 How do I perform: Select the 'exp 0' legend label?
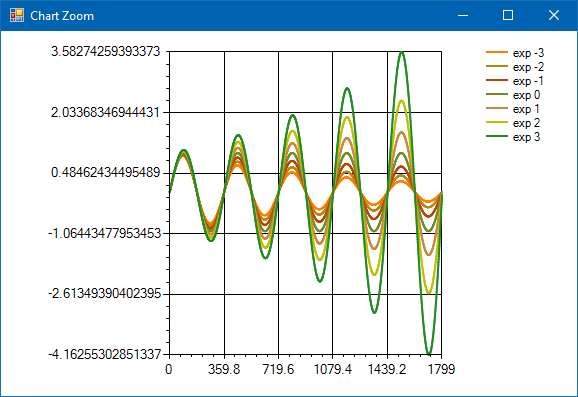point(526,95)
